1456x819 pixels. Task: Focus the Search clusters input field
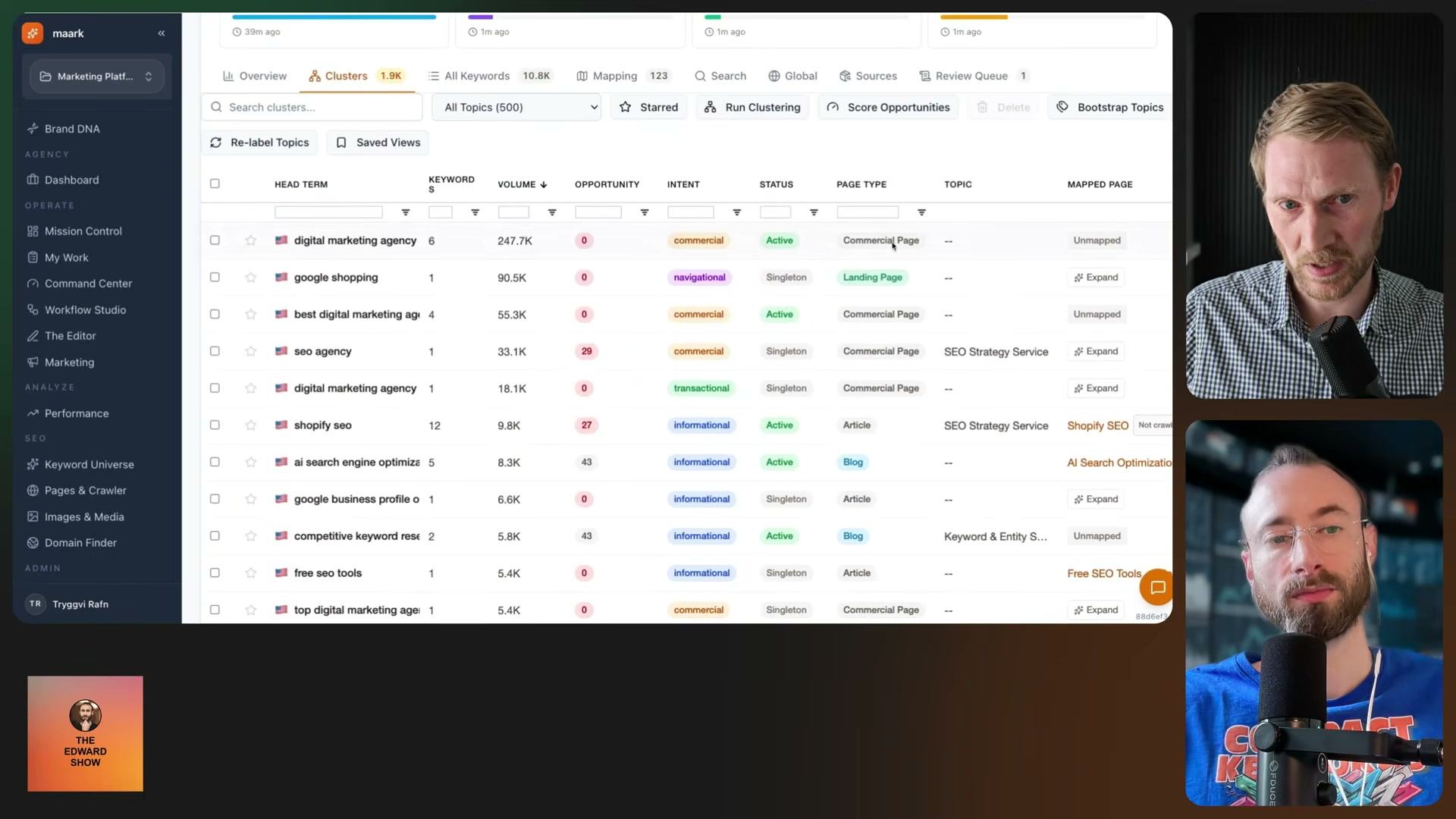(312, 107)
